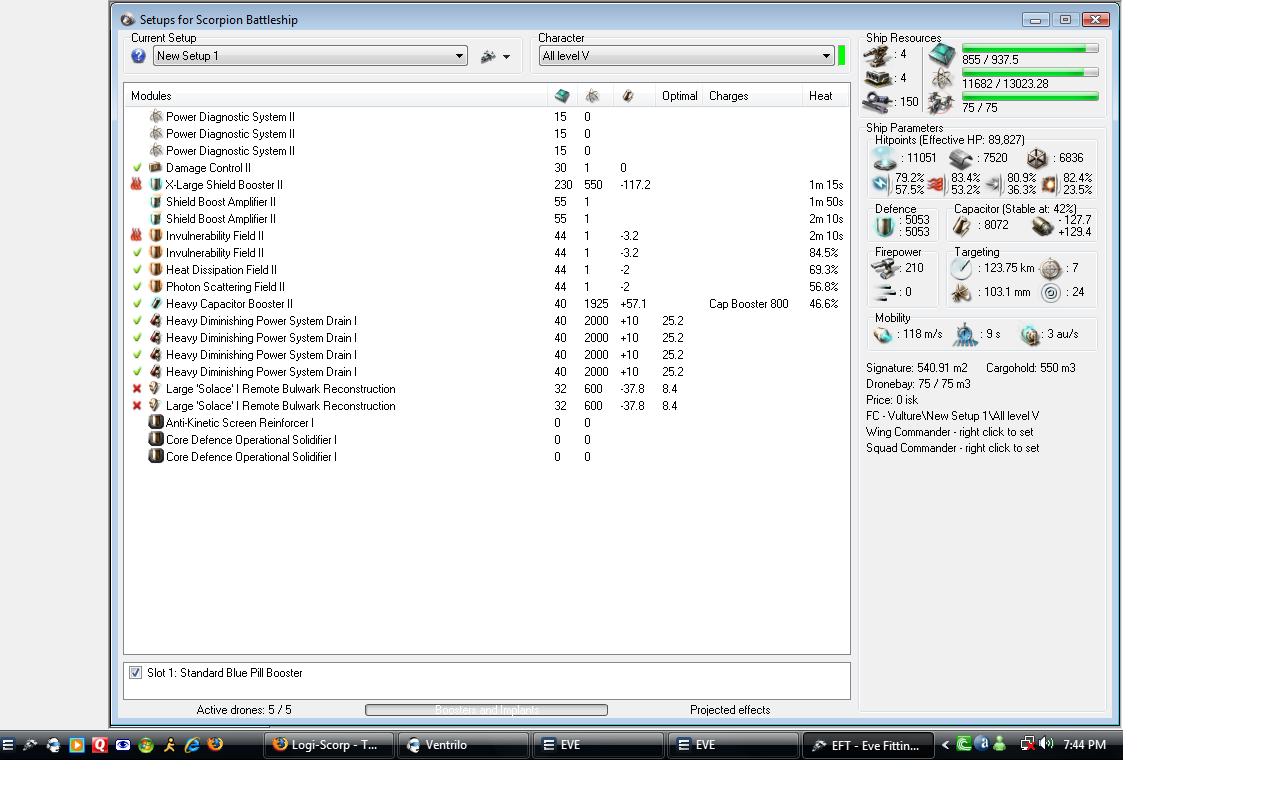Click the warp speed icon showing 3 au/s

click(1030, 335)
